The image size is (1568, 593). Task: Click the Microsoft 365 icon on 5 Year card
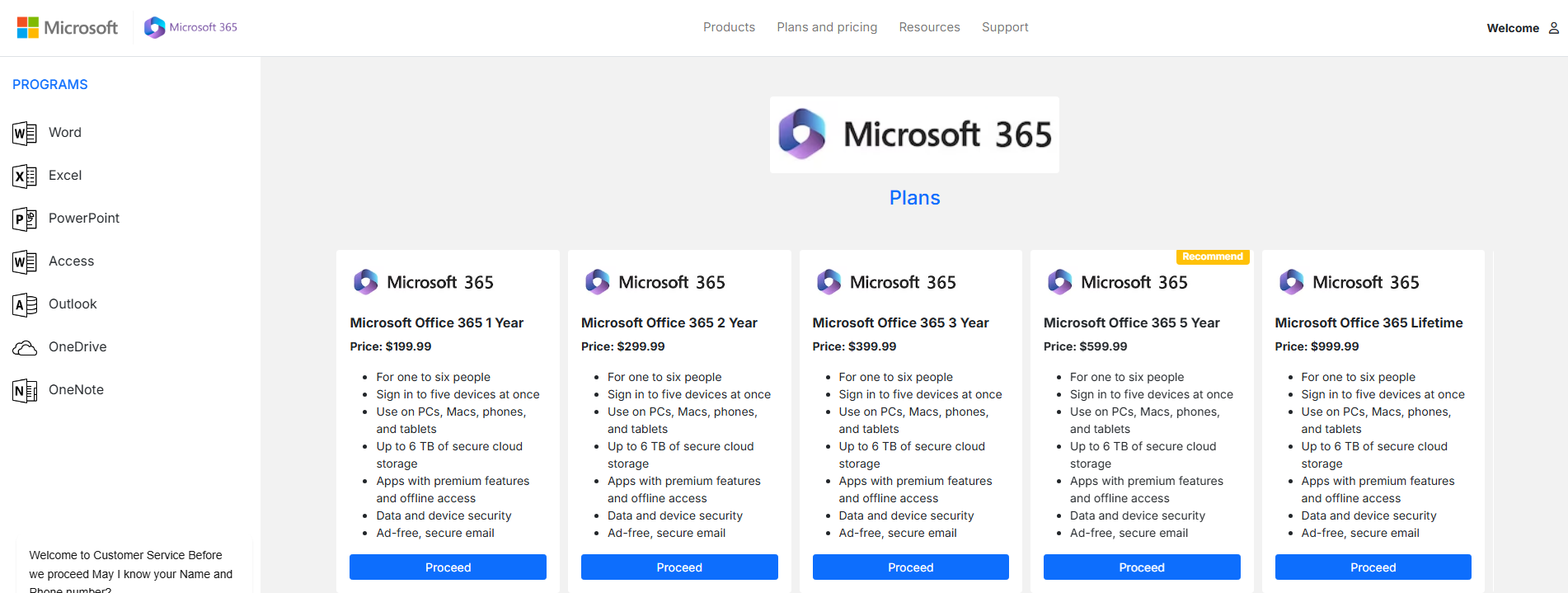[x=1059, y=282]
